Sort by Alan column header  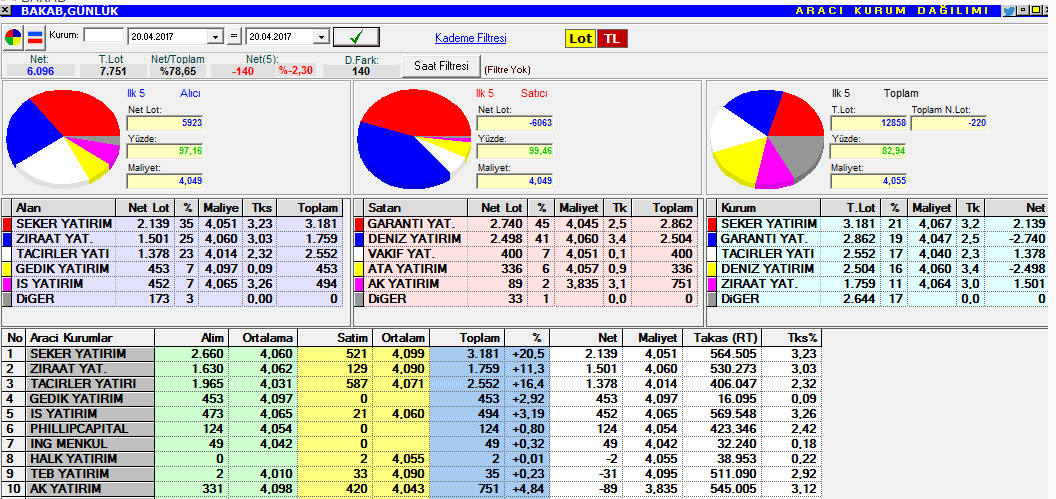click(x=64, y=208)
